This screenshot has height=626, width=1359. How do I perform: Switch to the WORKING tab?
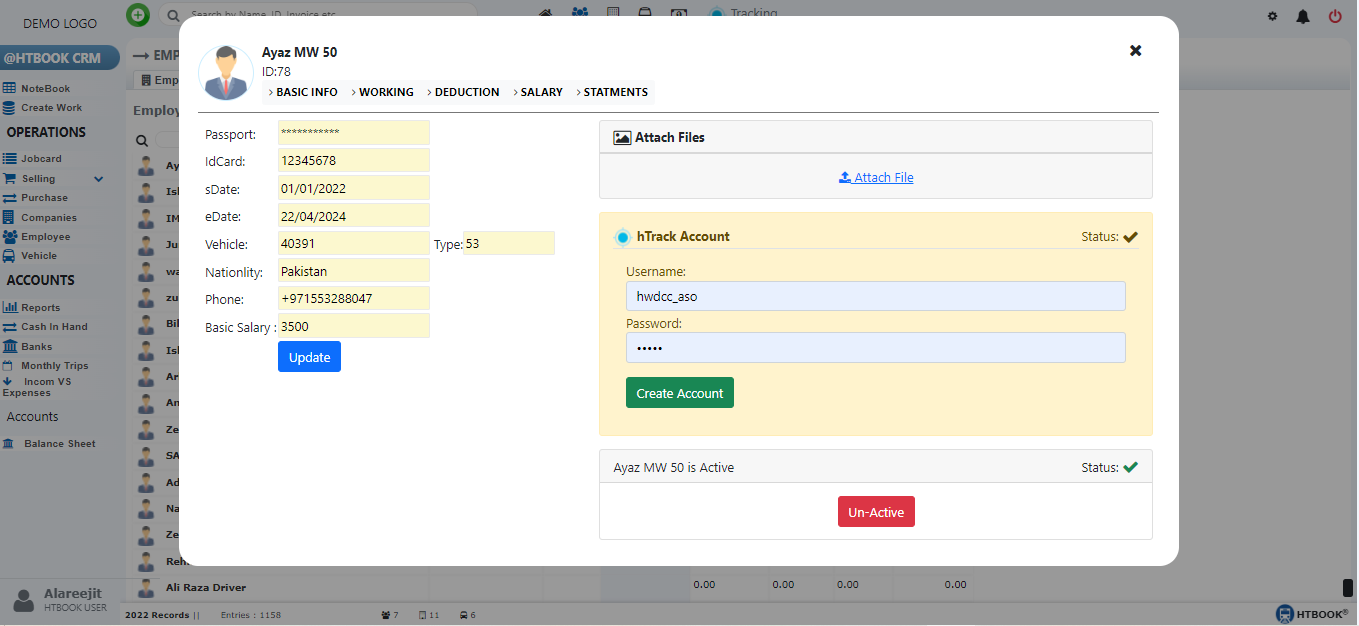pos(385,92)
